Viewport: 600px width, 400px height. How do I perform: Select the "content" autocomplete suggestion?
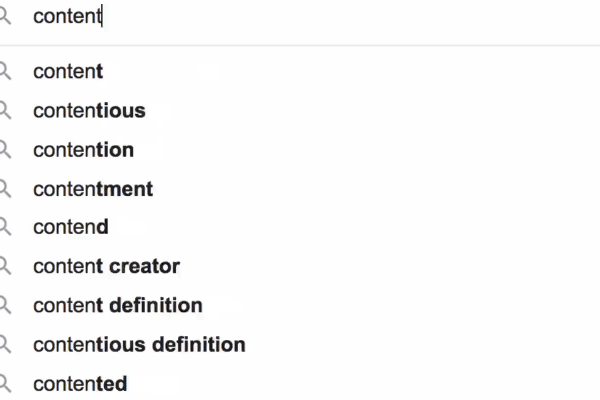pyautogui.click(x=68, y=72)
